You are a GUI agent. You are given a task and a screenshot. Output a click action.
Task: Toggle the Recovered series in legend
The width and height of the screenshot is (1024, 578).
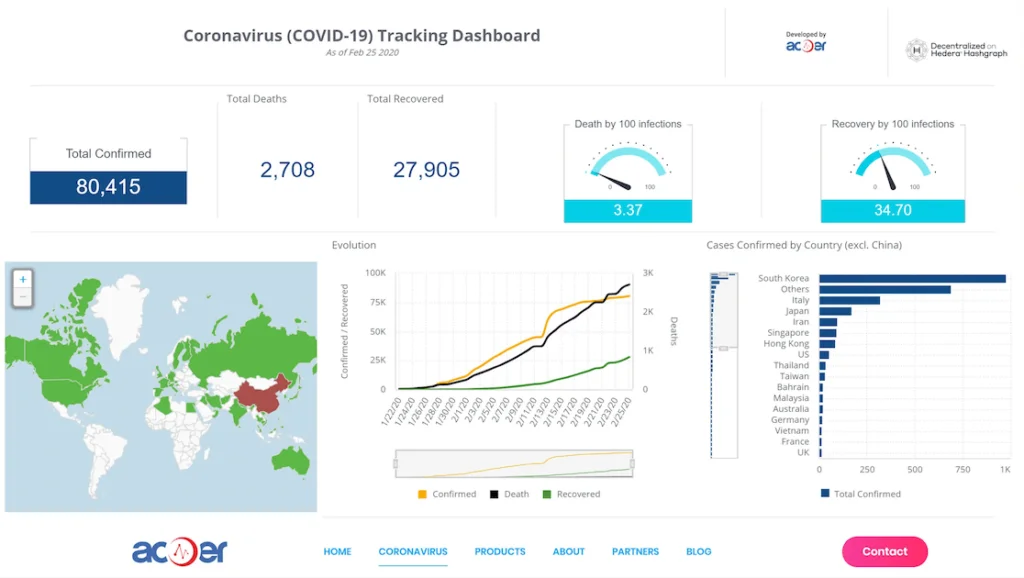571,494
